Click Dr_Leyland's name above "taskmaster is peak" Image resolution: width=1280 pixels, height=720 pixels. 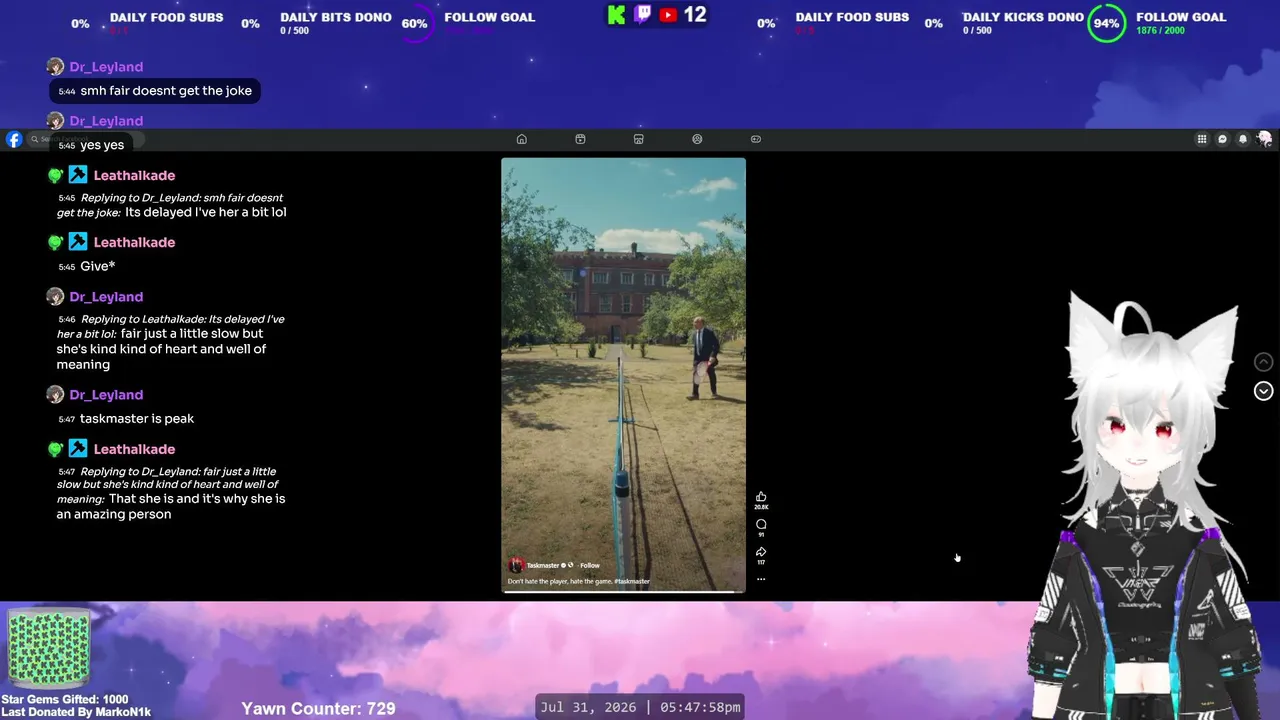(106, 395)
